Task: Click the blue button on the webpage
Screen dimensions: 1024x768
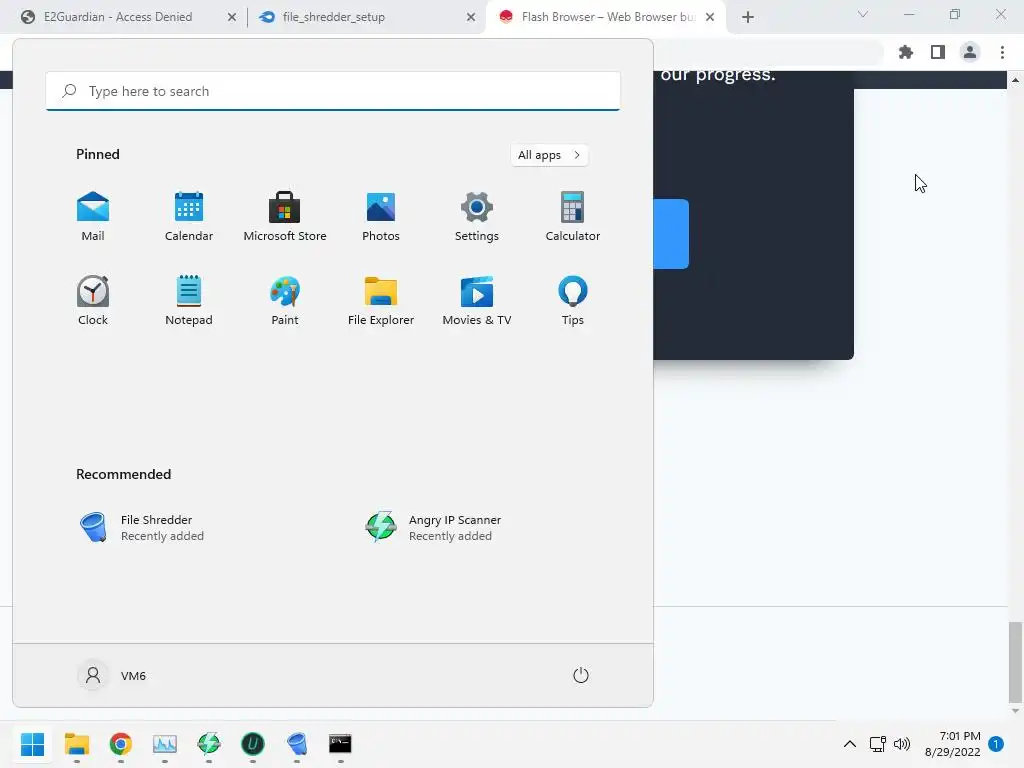Action: (671, 234)
